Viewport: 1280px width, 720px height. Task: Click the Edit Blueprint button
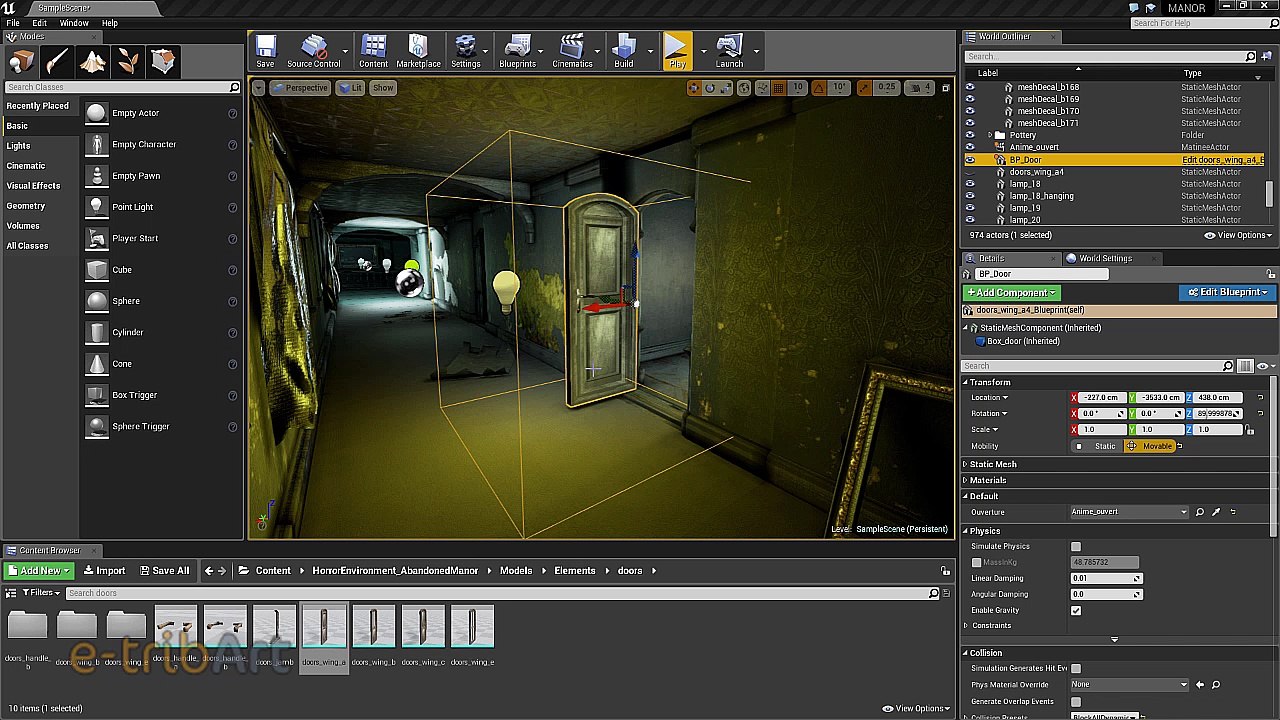click(x=1228, y=293)
